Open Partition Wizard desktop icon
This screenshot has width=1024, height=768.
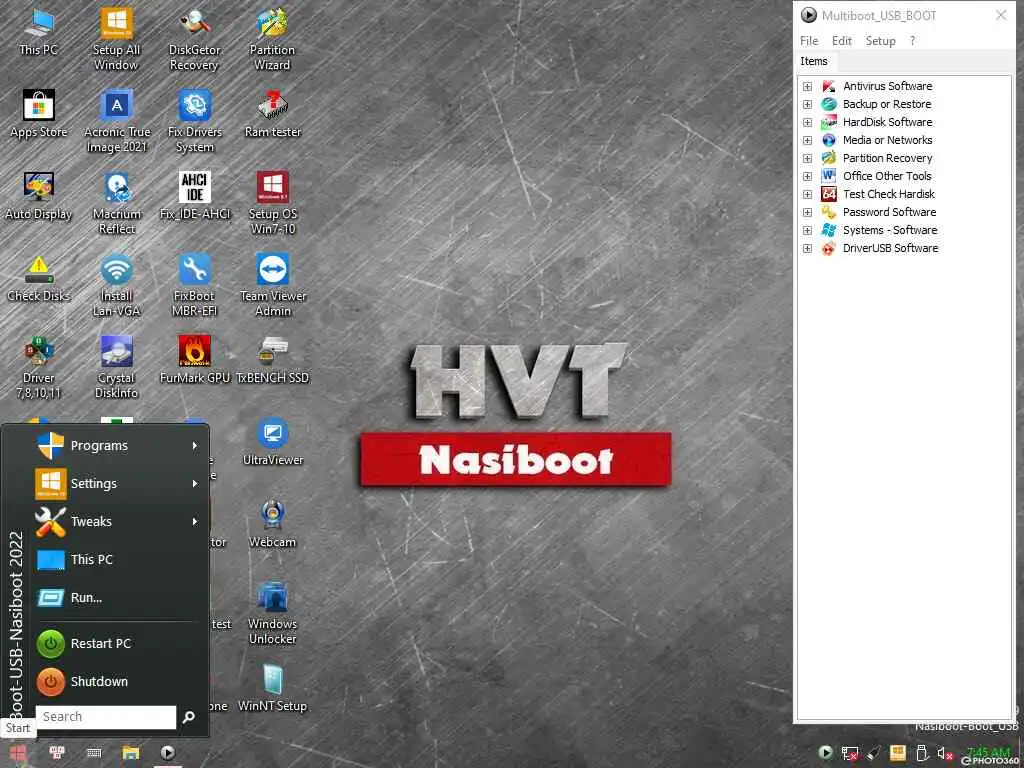272,39
